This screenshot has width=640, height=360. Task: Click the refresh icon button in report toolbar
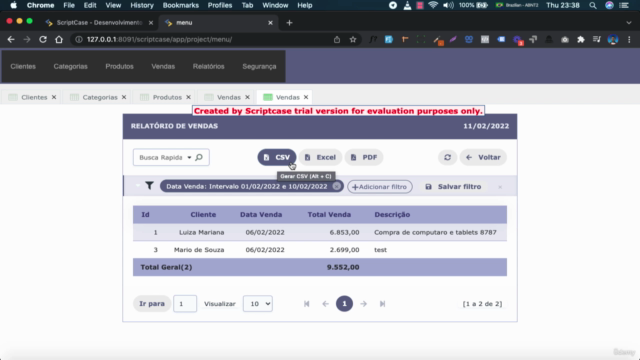click(x=447, y=157)
